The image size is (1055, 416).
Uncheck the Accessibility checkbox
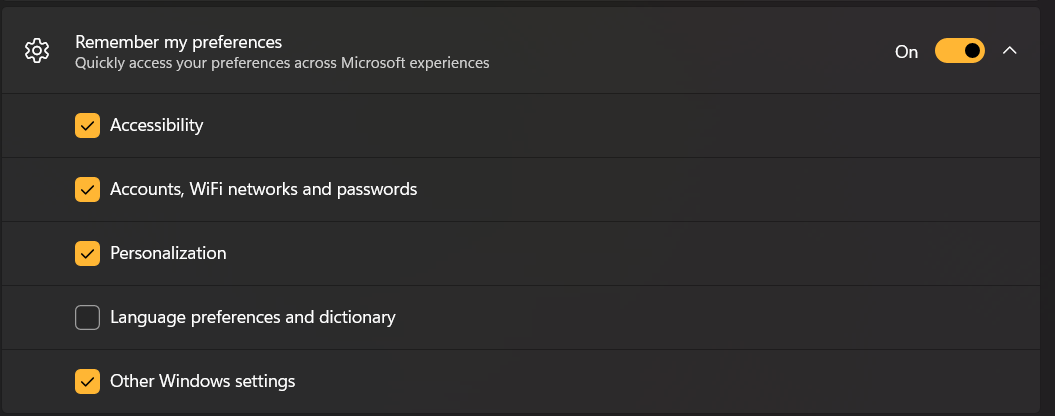coord(87,125)
